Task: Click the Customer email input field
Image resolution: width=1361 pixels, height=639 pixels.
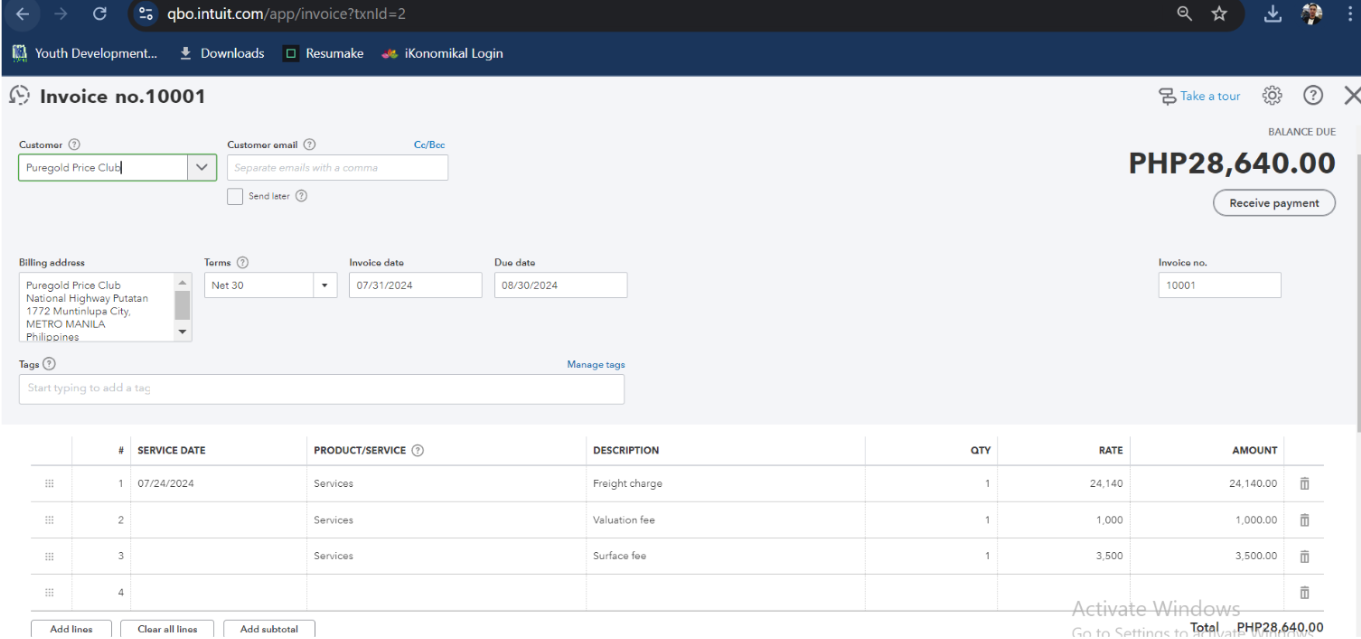Action: click(x=338, y=168)
